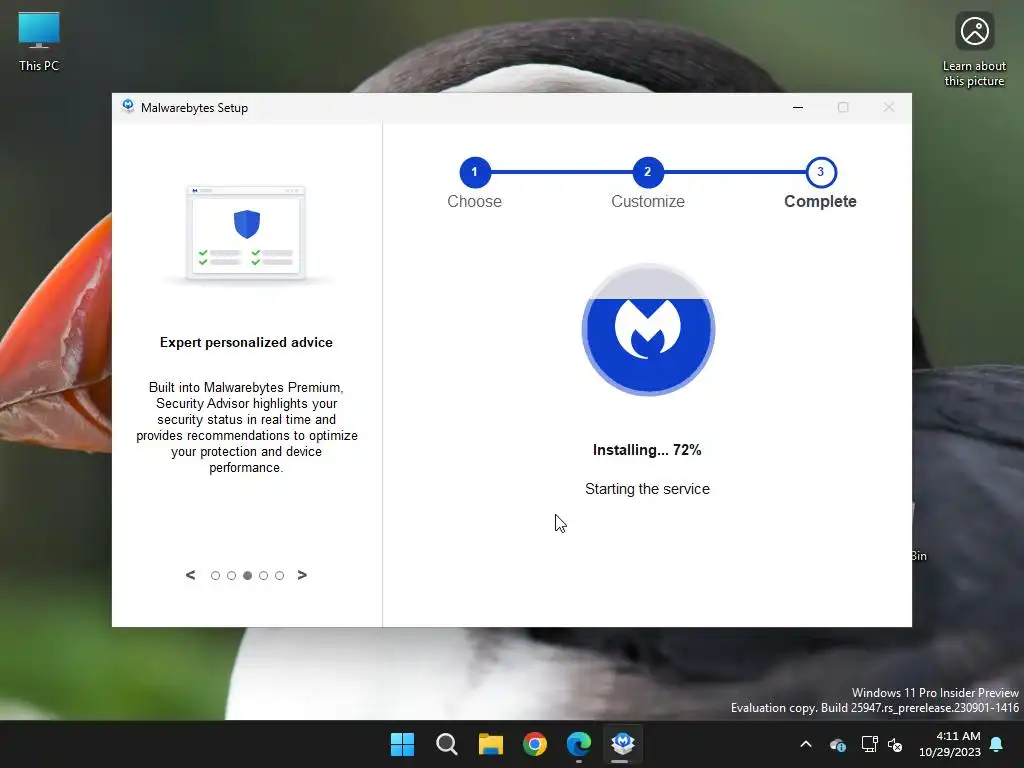Click the Expert personalized advice heading
Screen dimensions: 1024x768
[x=246, y=342]
